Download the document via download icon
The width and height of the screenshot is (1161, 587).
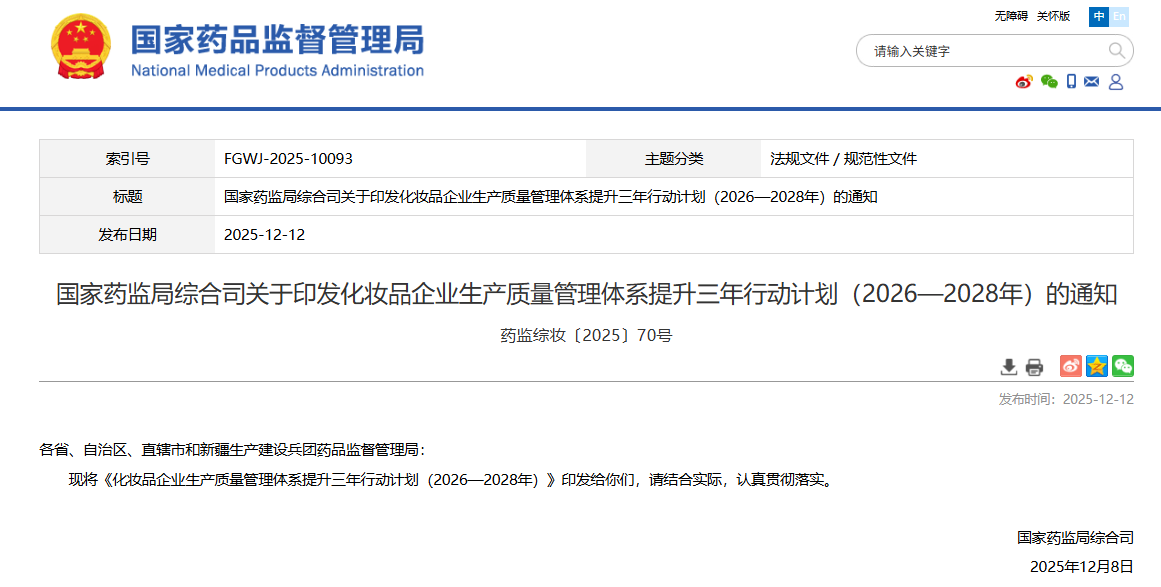pyautogui.click(x=1009, y=367)
